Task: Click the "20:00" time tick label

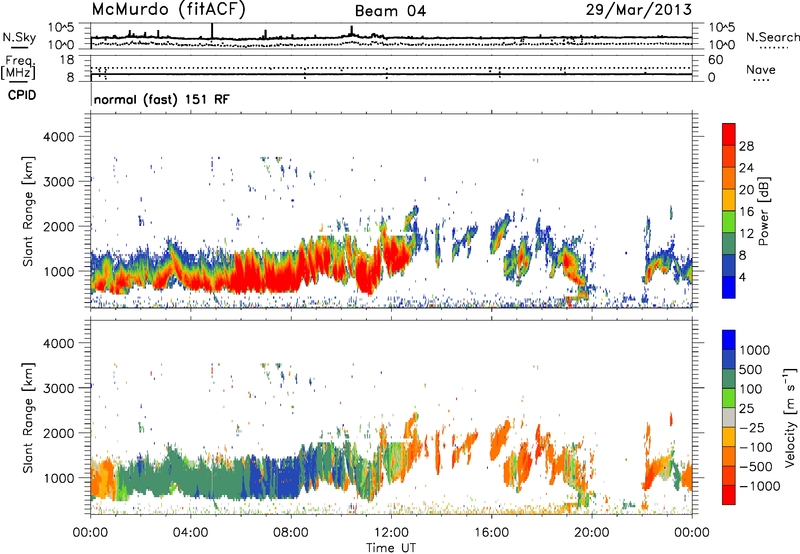Action: (592, 533)
